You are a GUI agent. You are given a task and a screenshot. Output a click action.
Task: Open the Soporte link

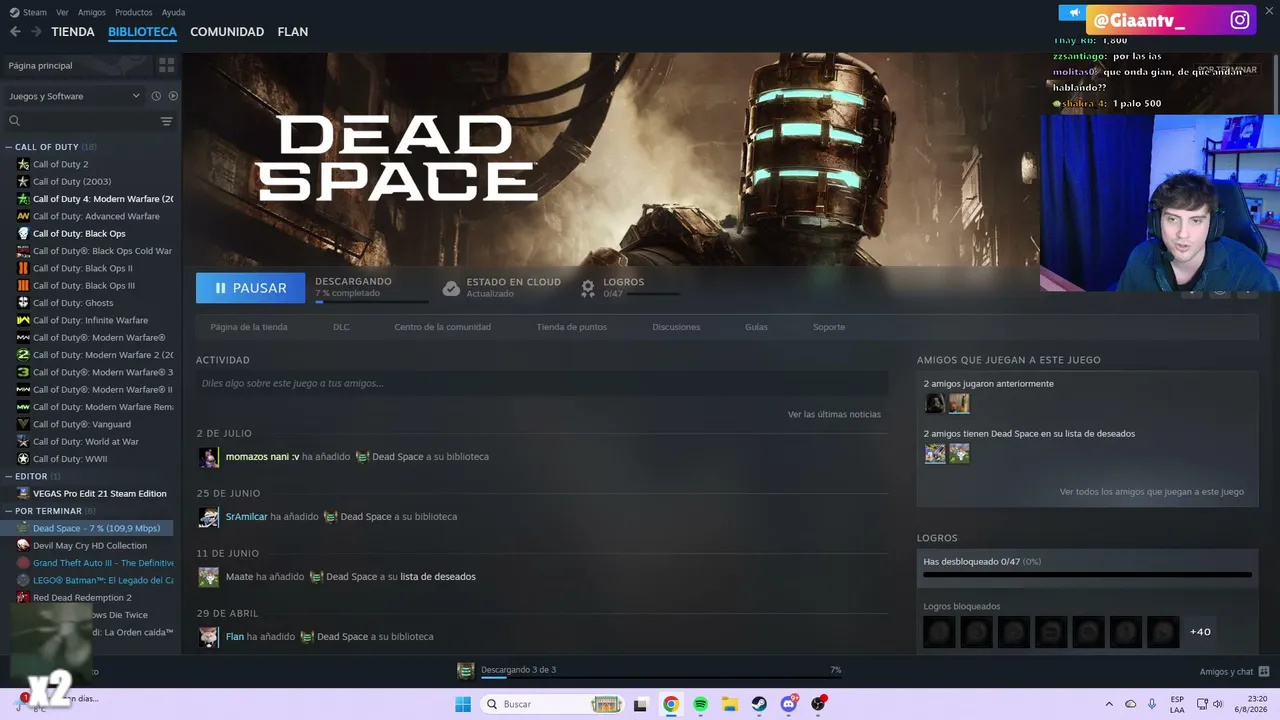(x=829, y=327)
